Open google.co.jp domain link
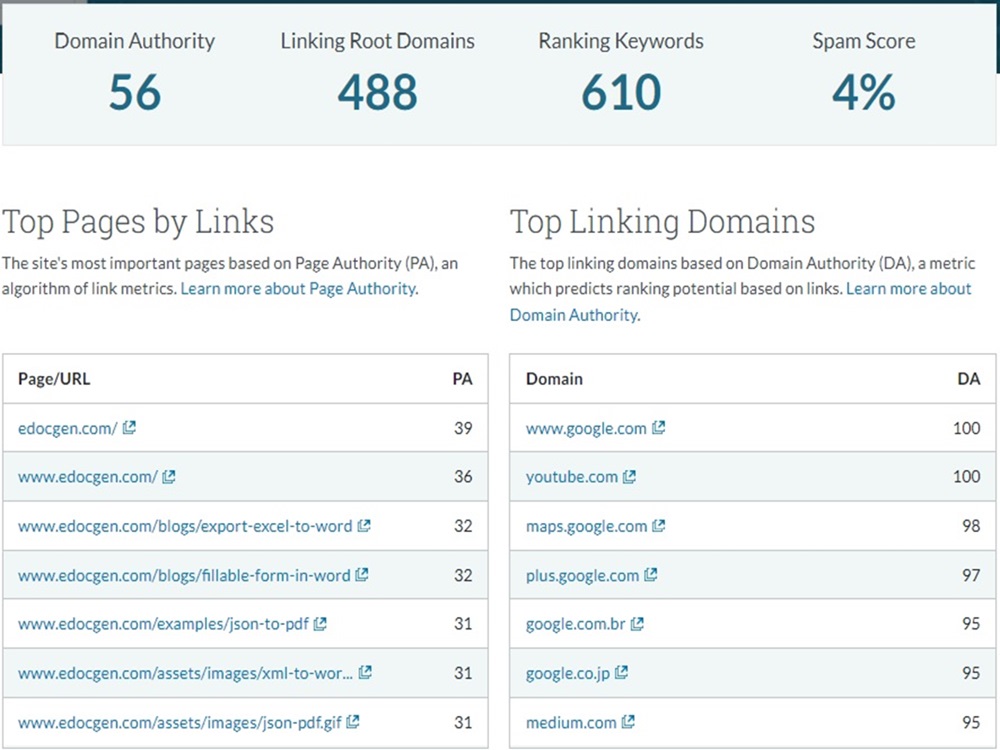Viewport: 1000px width, 750px height. 568,673
